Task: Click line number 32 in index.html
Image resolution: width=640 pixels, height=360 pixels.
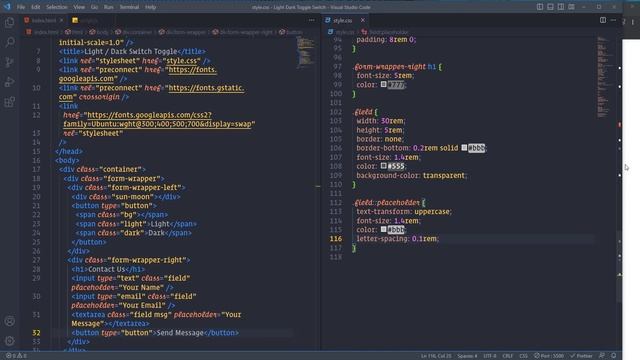Action: click(36, 333)
